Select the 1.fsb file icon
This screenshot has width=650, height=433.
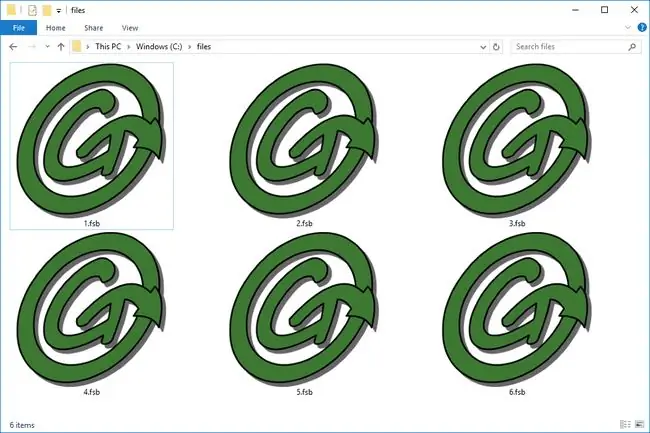(91, 140)
